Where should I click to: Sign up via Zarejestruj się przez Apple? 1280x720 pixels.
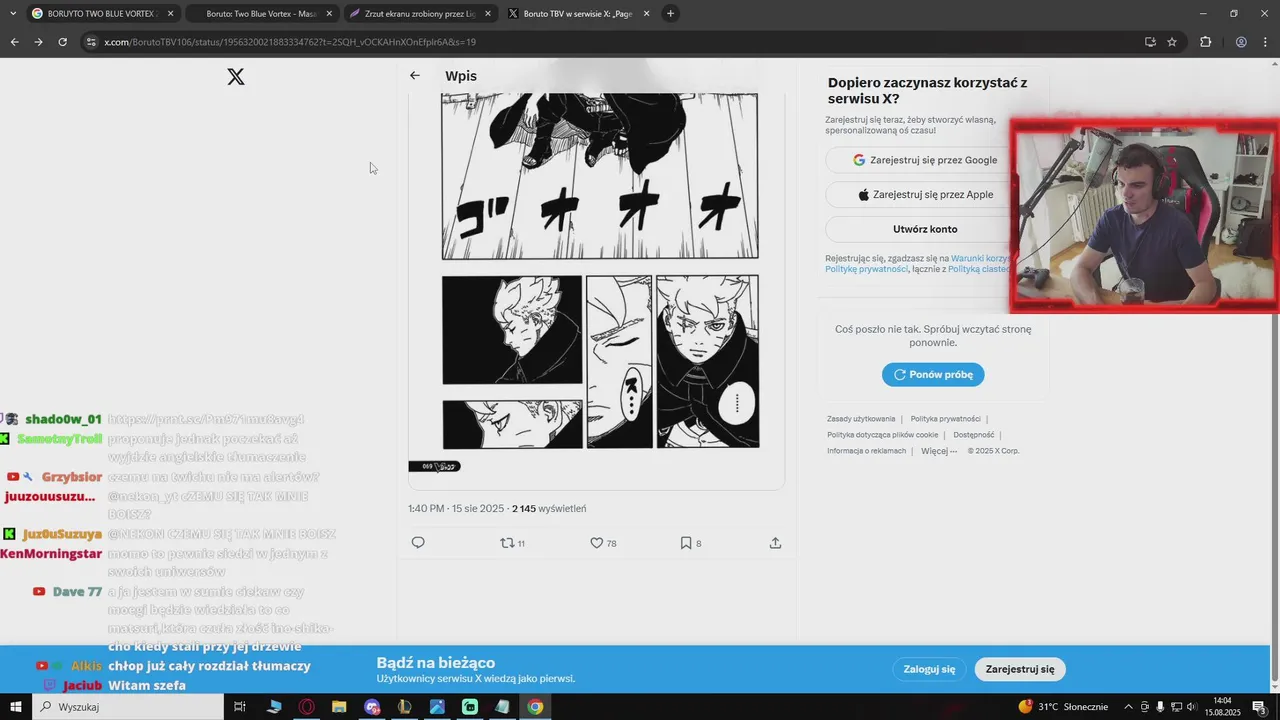[x=925, y=195]
